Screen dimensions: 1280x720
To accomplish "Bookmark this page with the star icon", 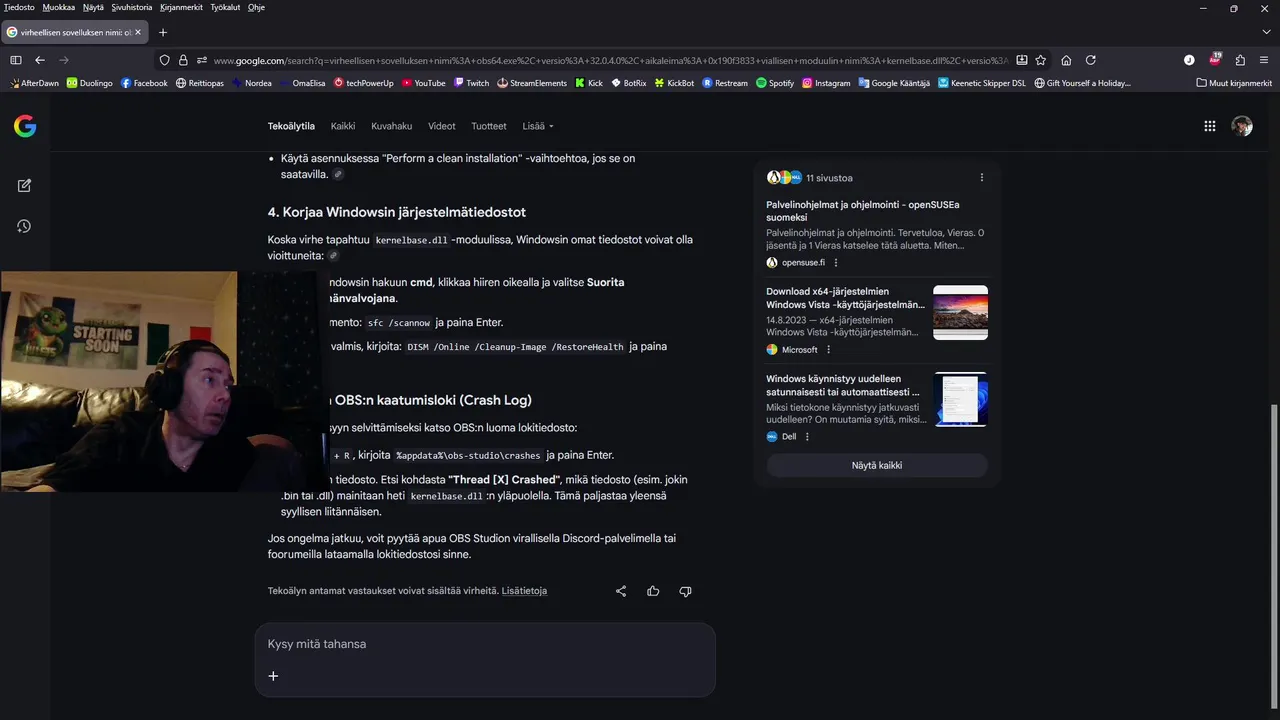I will point(1041,60).
